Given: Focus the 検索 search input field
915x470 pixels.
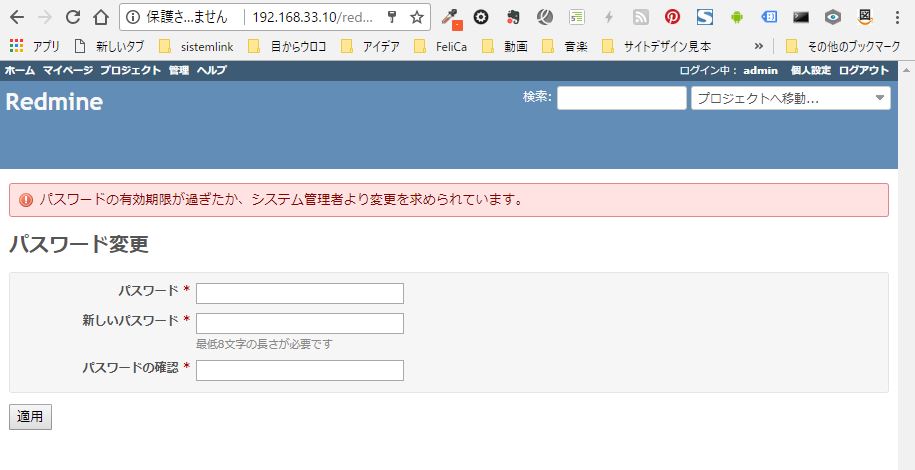Looking at the screenshot, I should click(x=621, y=98).
